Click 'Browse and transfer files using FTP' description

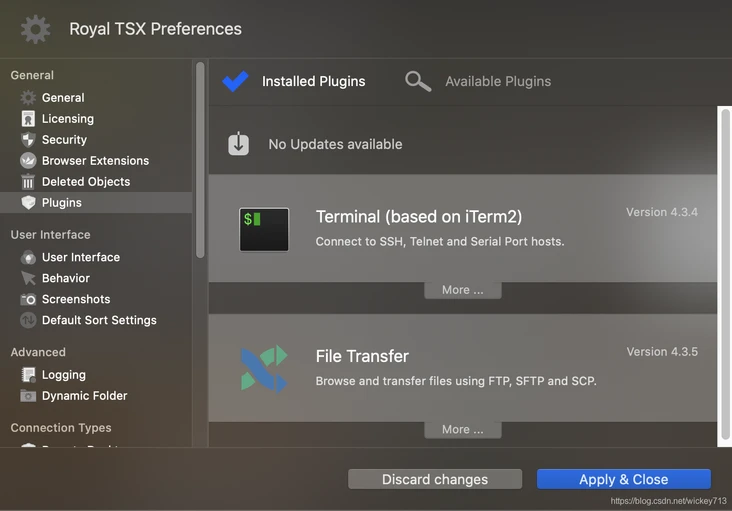click(x=456, y=381)
